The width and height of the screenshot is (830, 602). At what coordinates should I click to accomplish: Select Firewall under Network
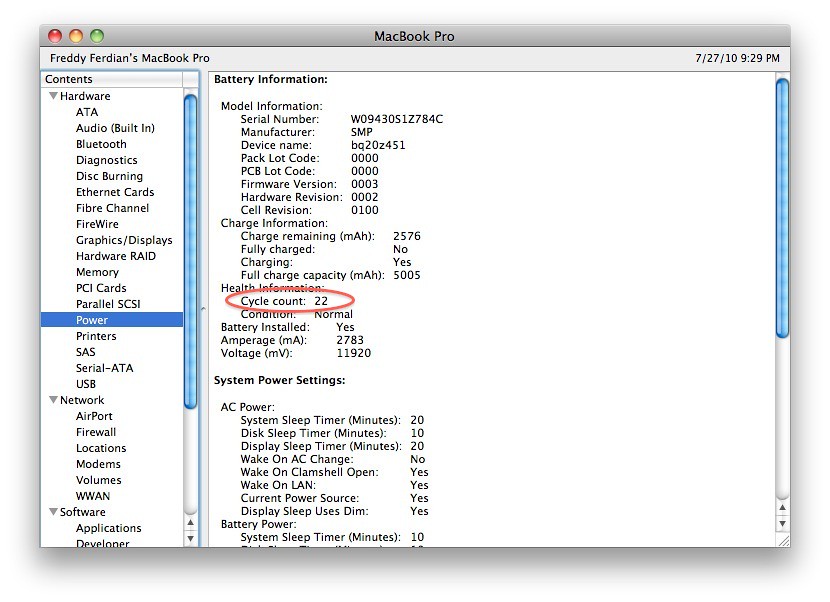[x=96, y=432]
